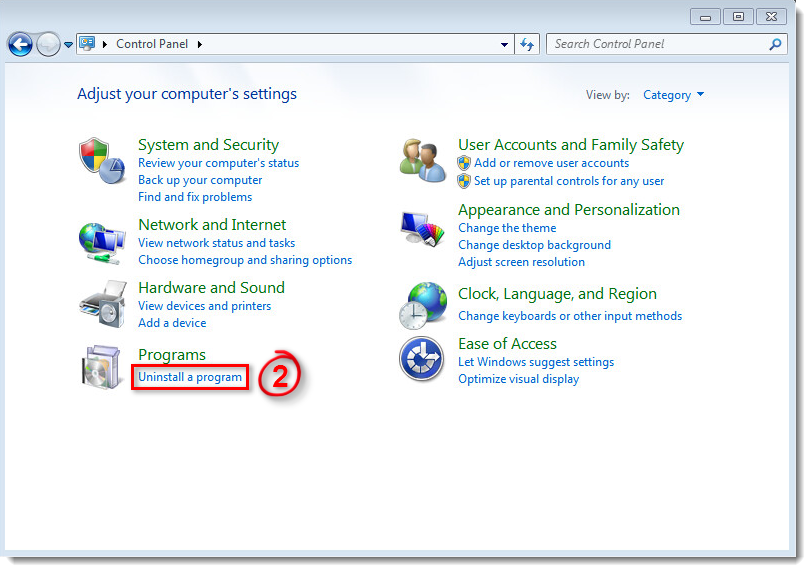Click the Ease of Access icon

pos(421,358)
